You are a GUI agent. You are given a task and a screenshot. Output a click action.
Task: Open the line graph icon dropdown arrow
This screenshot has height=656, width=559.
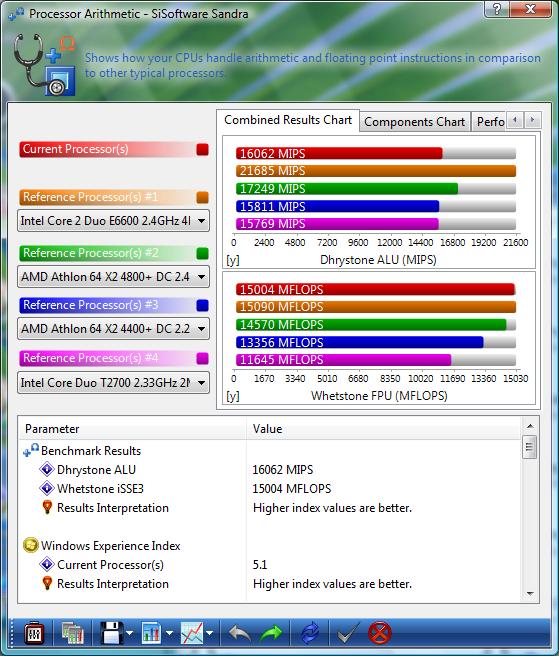pyautogui.click(x=210, y=633)
